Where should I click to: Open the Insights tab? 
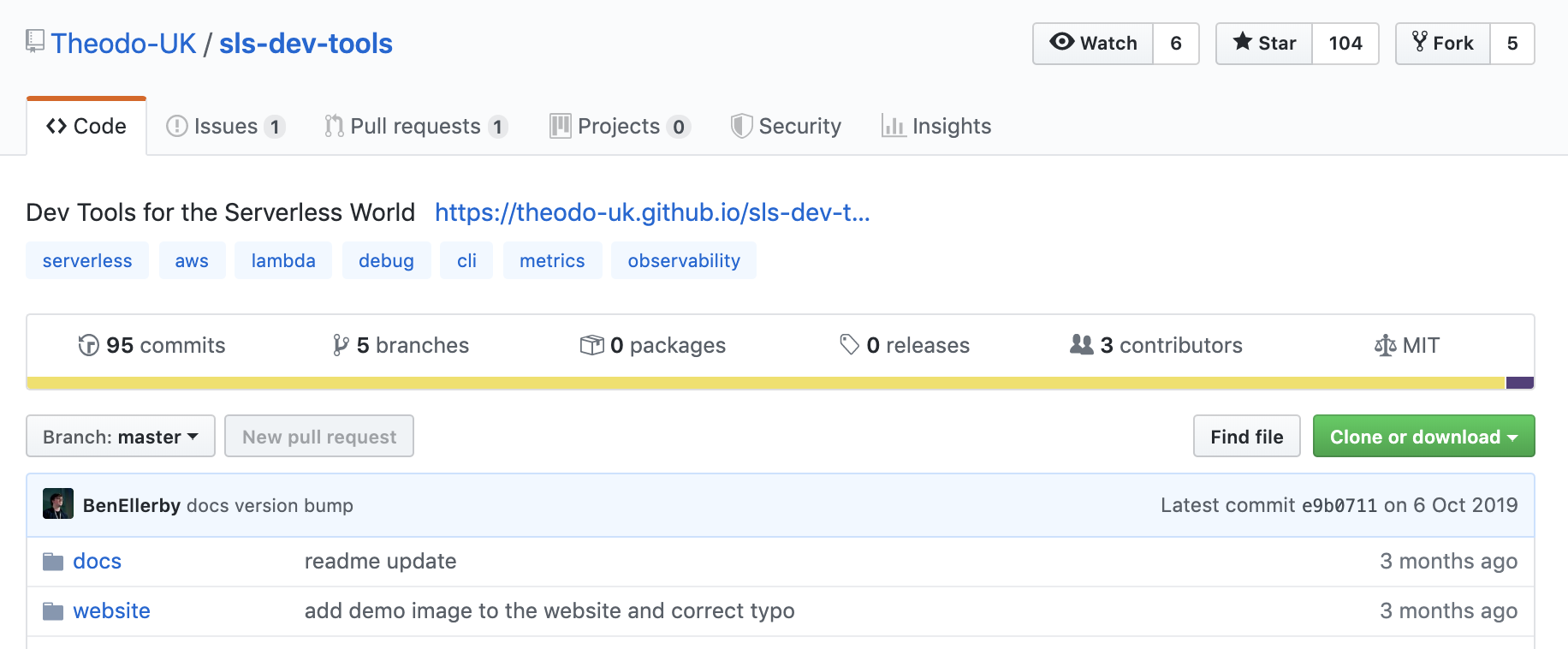(x=936, y=126)
